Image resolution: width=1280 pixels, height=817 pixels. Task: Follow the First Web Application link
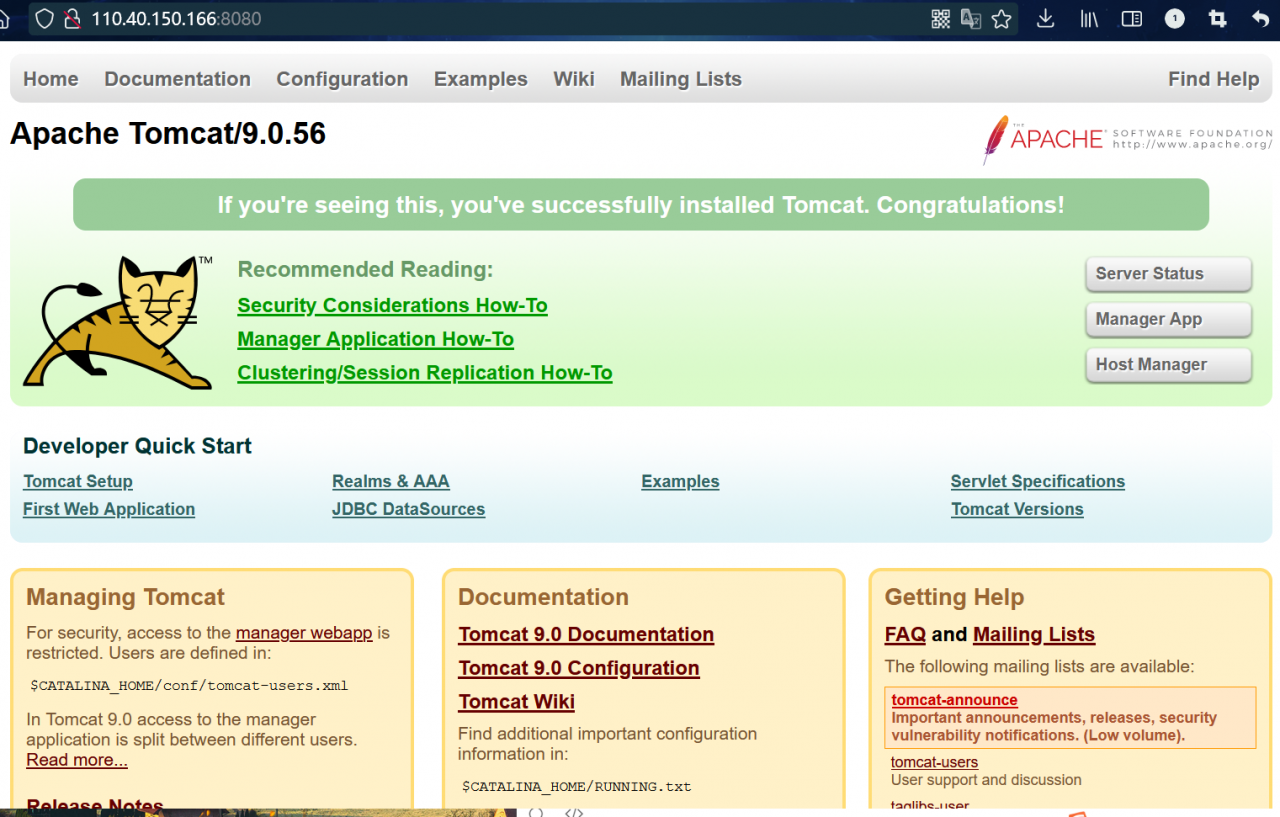click(x=109, y=509)
